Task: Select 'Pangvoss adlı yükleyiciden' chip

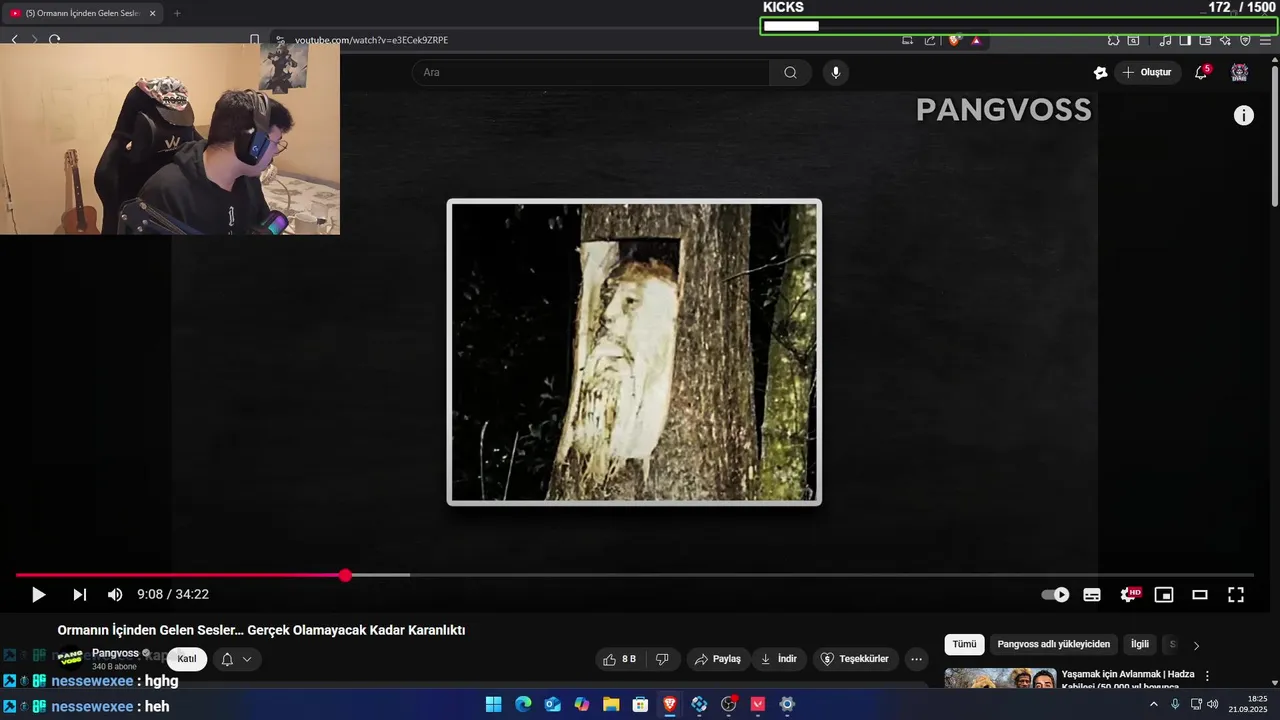Action: [1054, 645]
